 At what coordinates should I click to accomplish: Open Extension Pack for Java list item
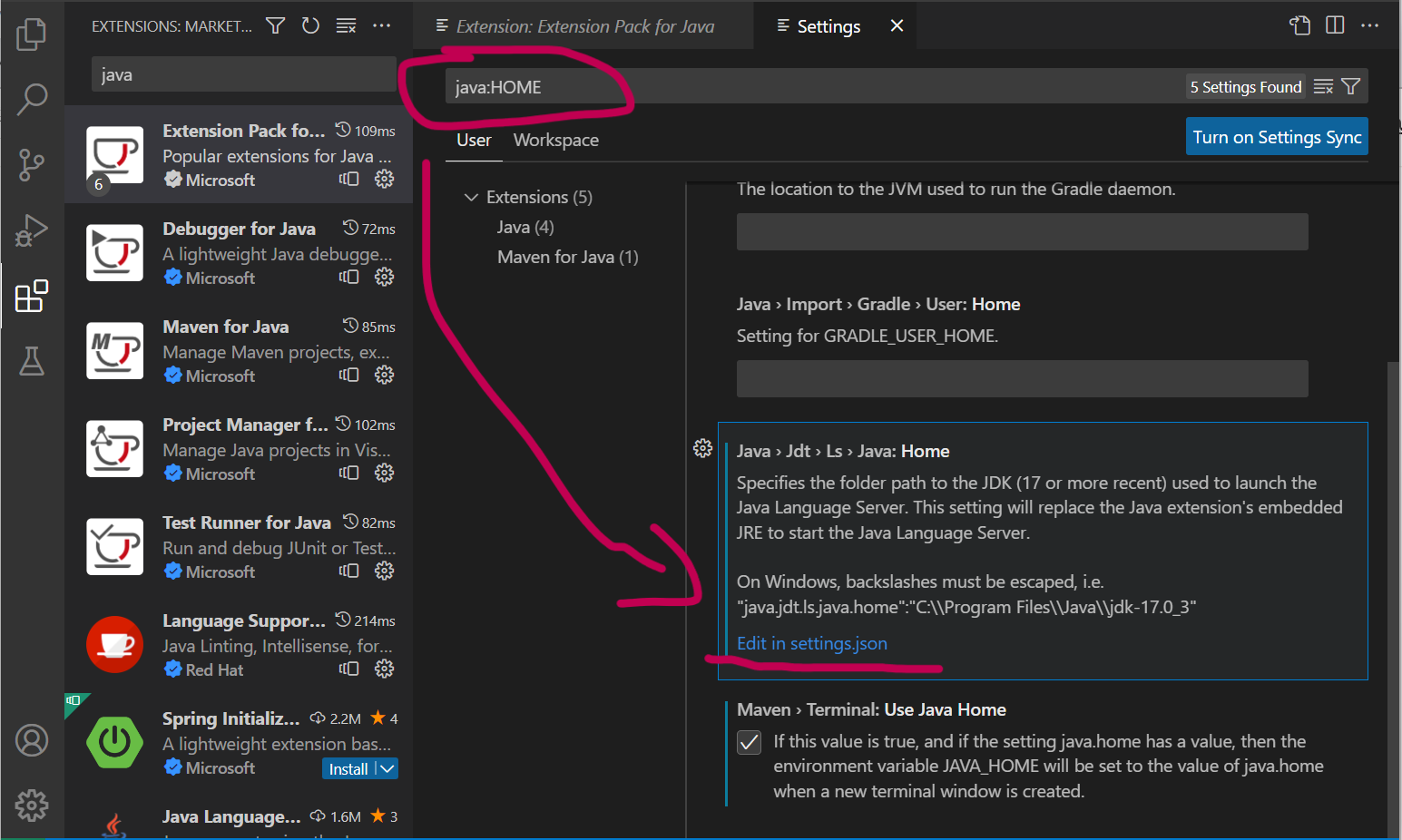[x=239, y=154]
